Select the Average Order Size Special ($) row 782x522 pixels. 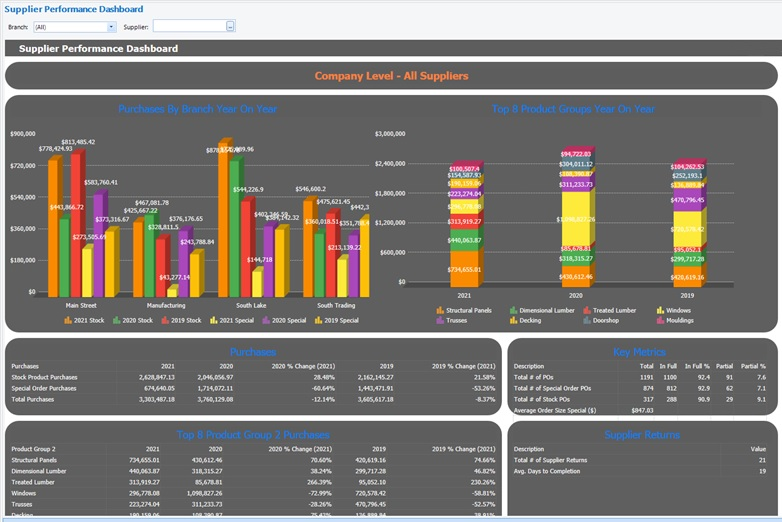pos(642,410)
